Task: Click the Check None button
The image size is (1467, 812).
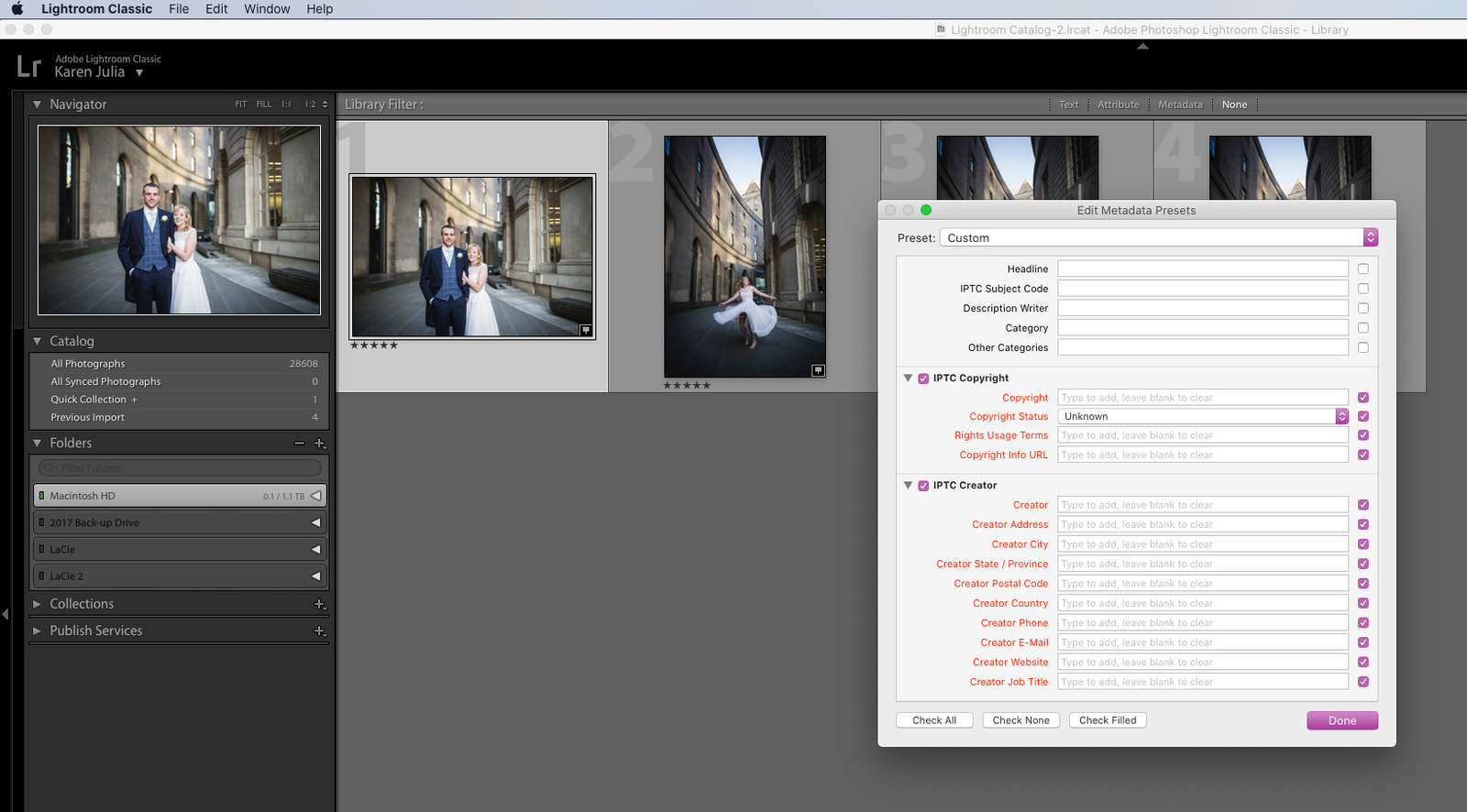Action: coord(1020,720)
